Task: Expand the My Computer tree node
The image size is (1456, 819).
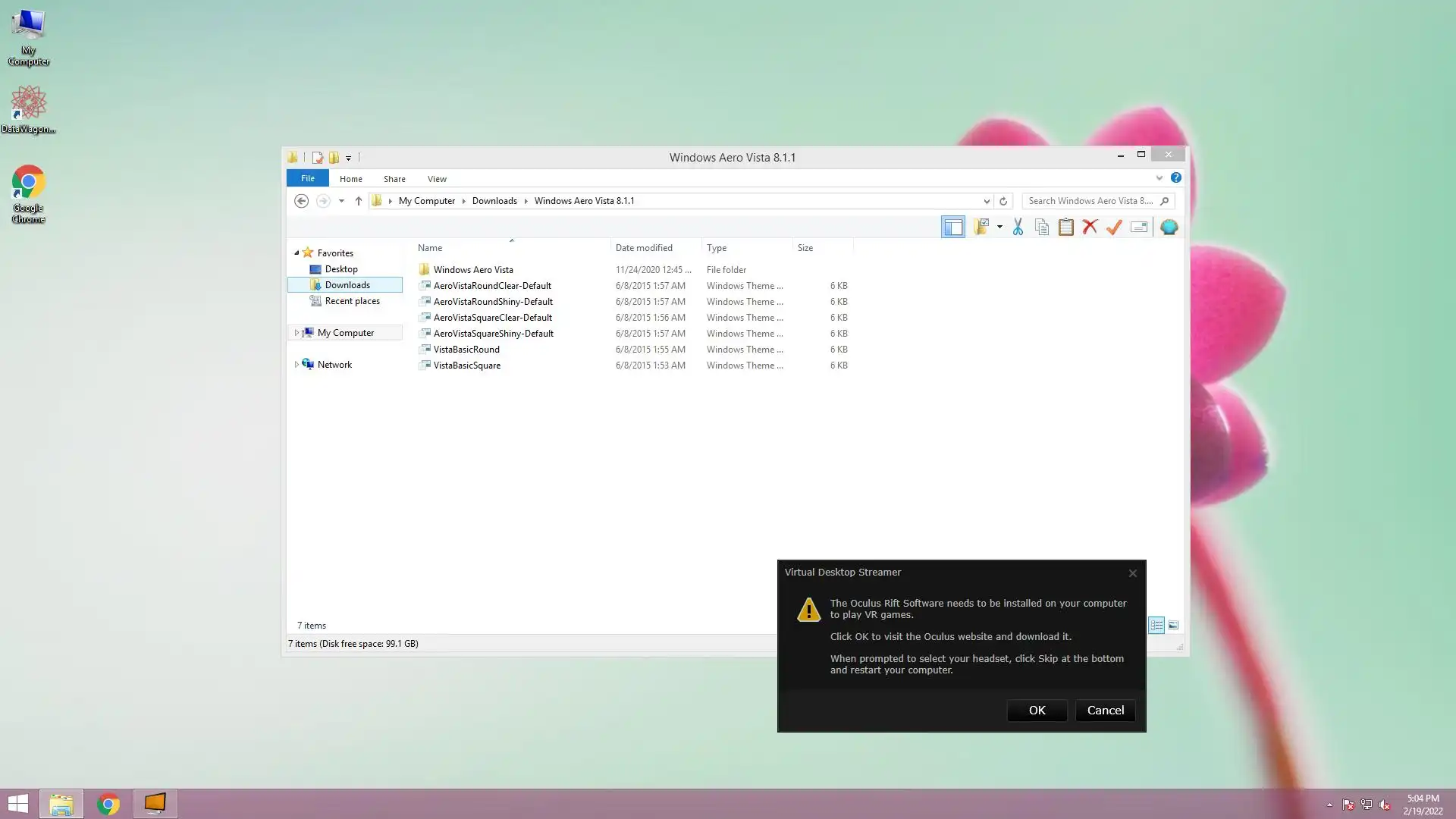Action: tap(297, 333)
